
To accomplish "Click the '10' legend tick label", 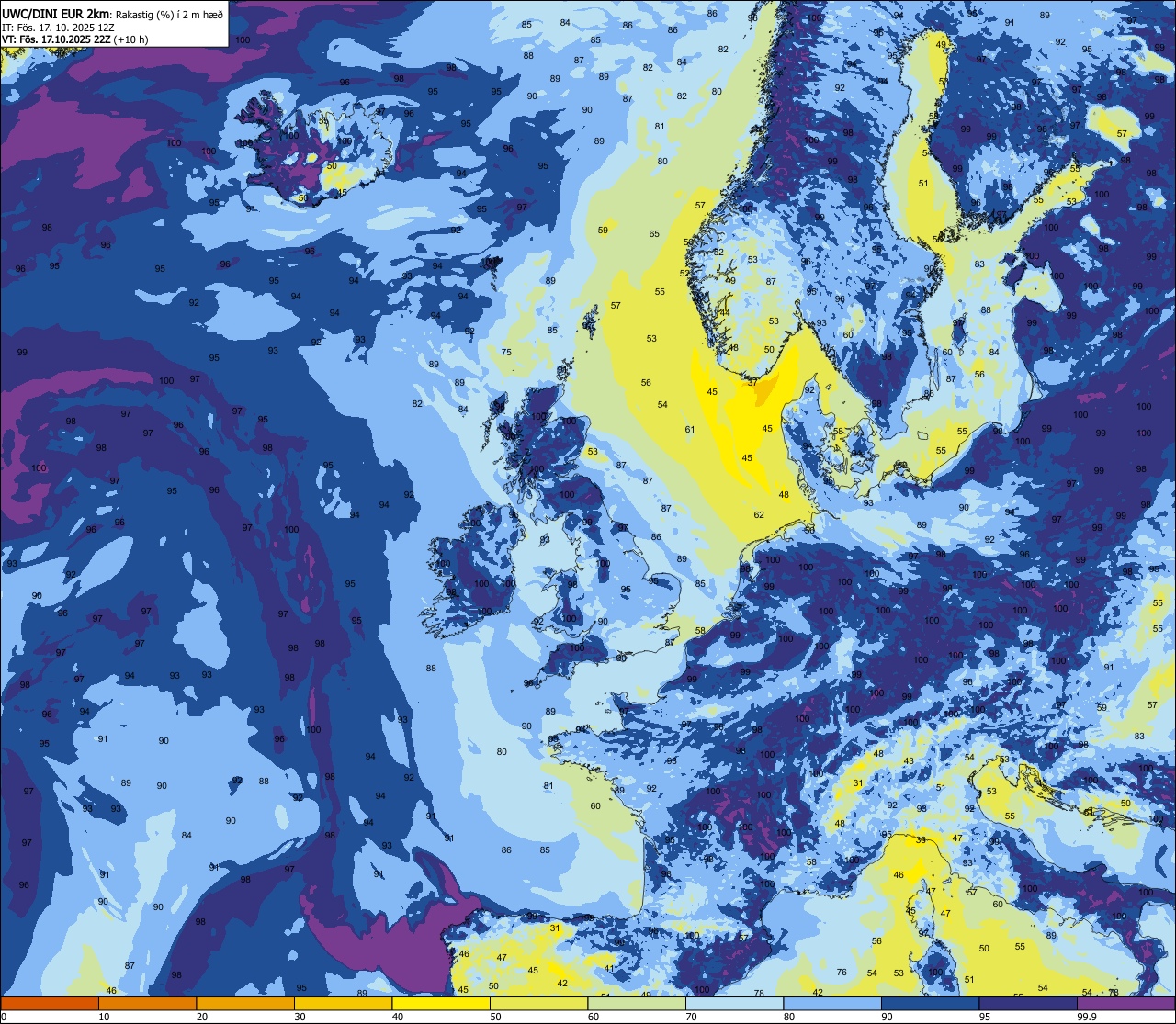I will [104, 1017].
